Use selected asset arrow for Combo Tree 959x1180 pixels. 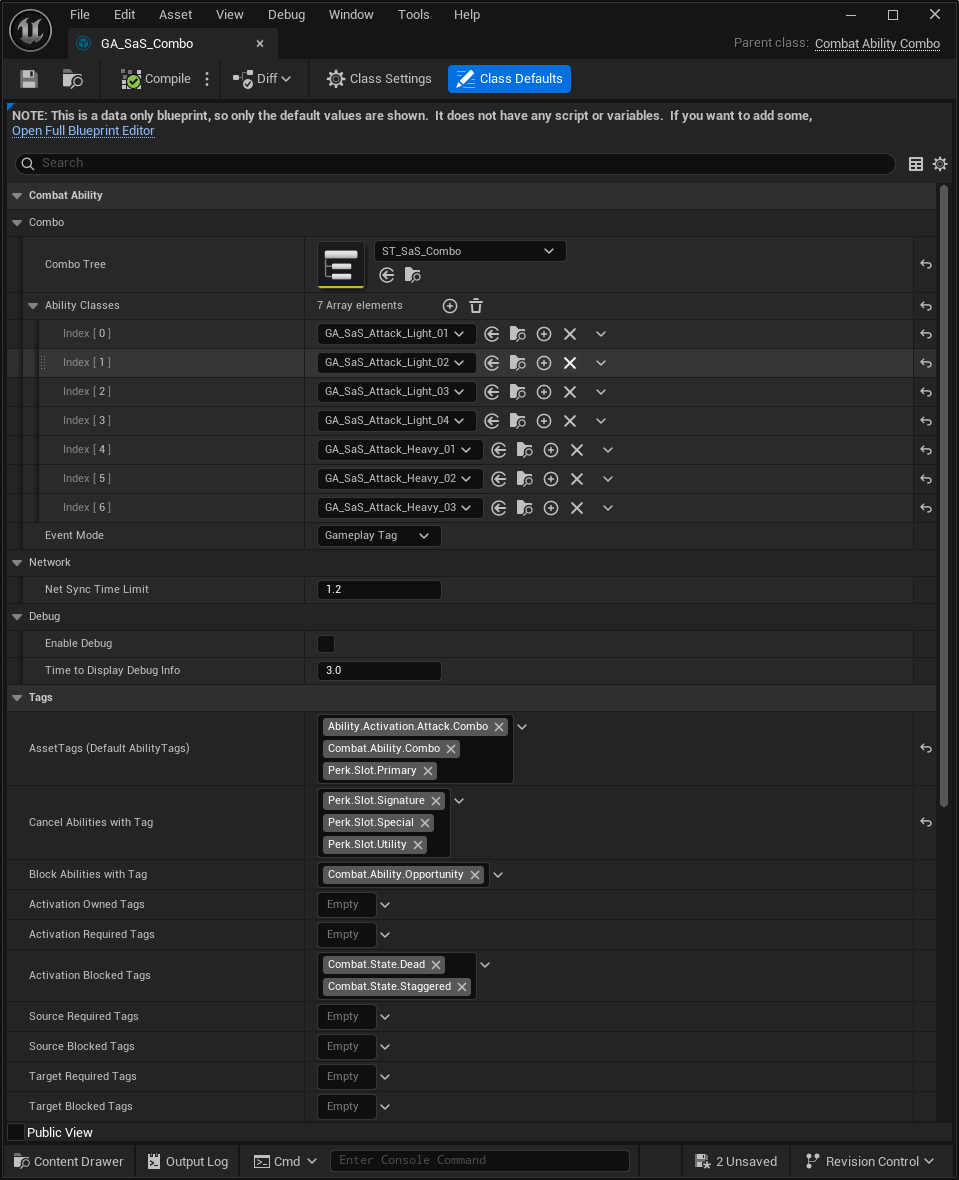click(x=387, y=275)
